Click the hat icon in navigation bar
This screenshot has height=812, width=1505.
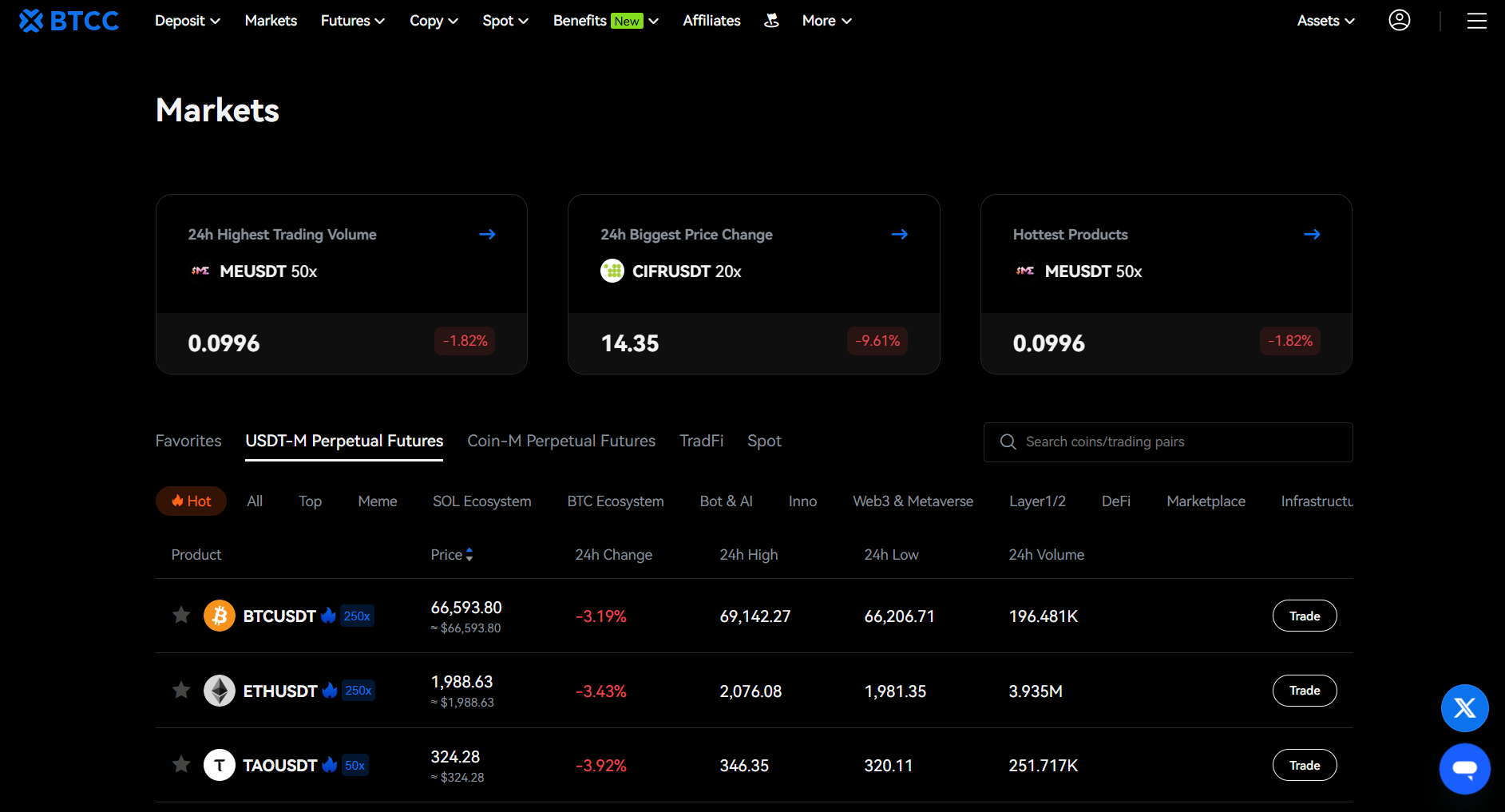pos(771,21)
